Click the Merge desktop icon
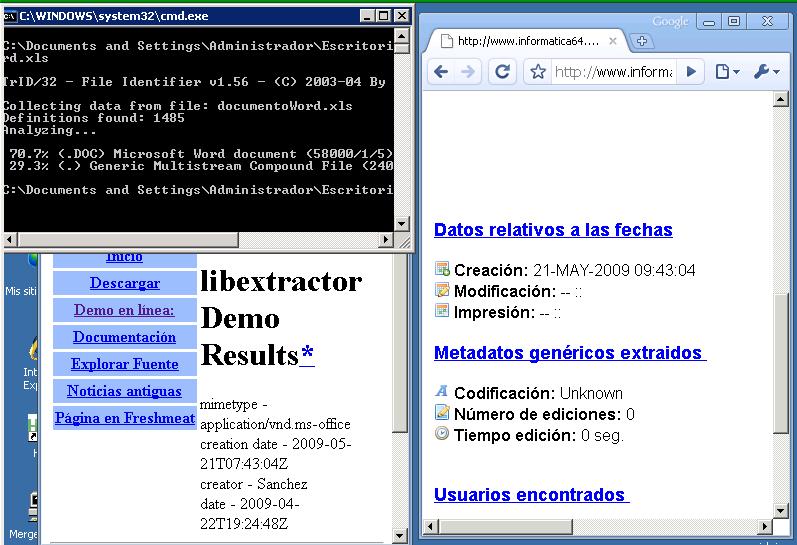Image resolution: width=797 pixels, height=545 pixels. coord(23,513)
